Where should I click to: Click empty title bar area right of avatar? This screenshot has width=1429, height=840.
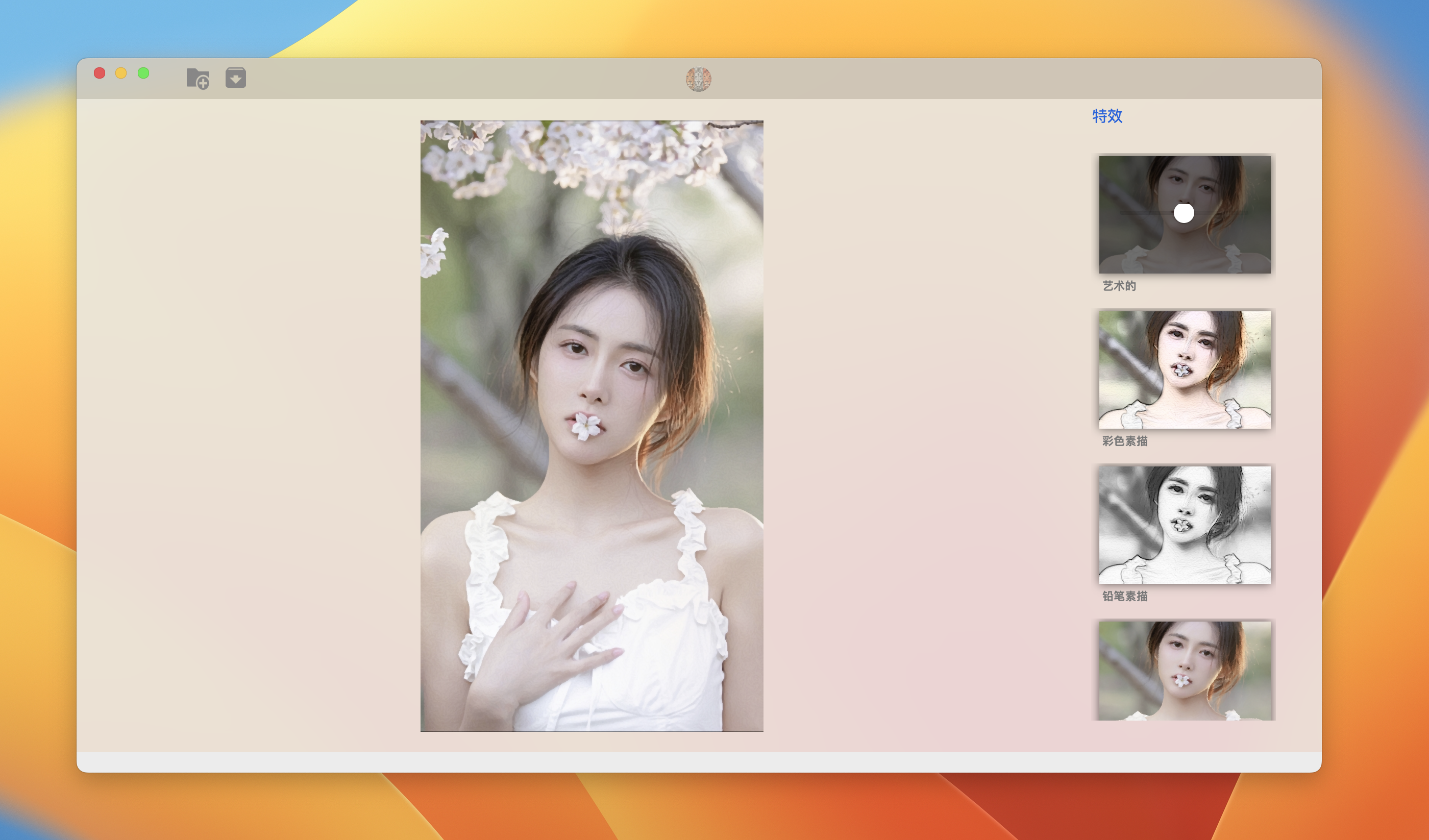click(x=964, y=79)
